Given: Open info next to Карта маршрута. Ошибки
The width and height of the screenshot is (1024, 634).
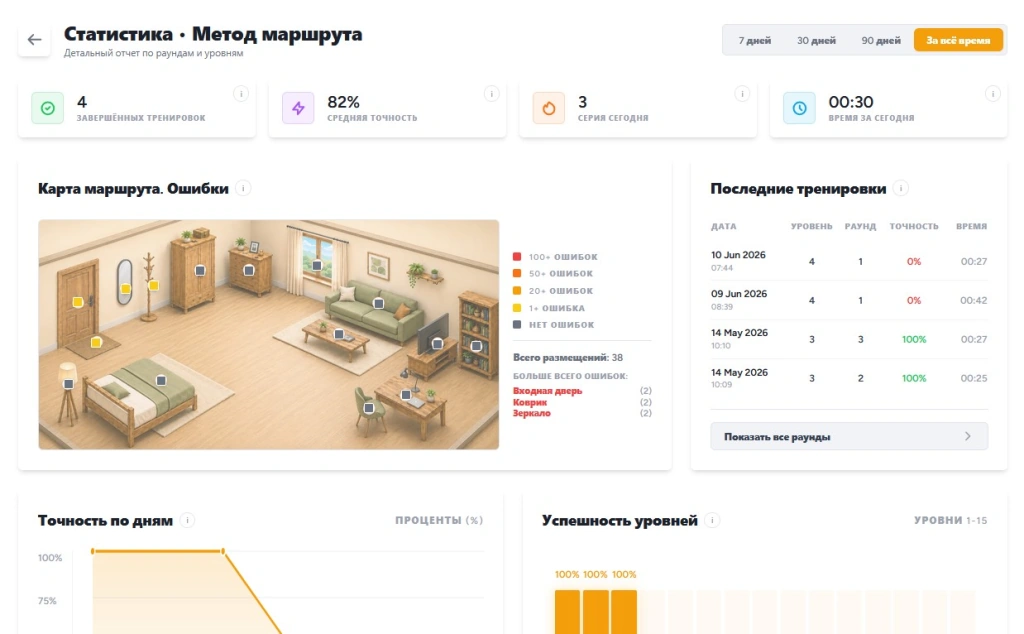Looking at the screenshot, I should [243, 189].
